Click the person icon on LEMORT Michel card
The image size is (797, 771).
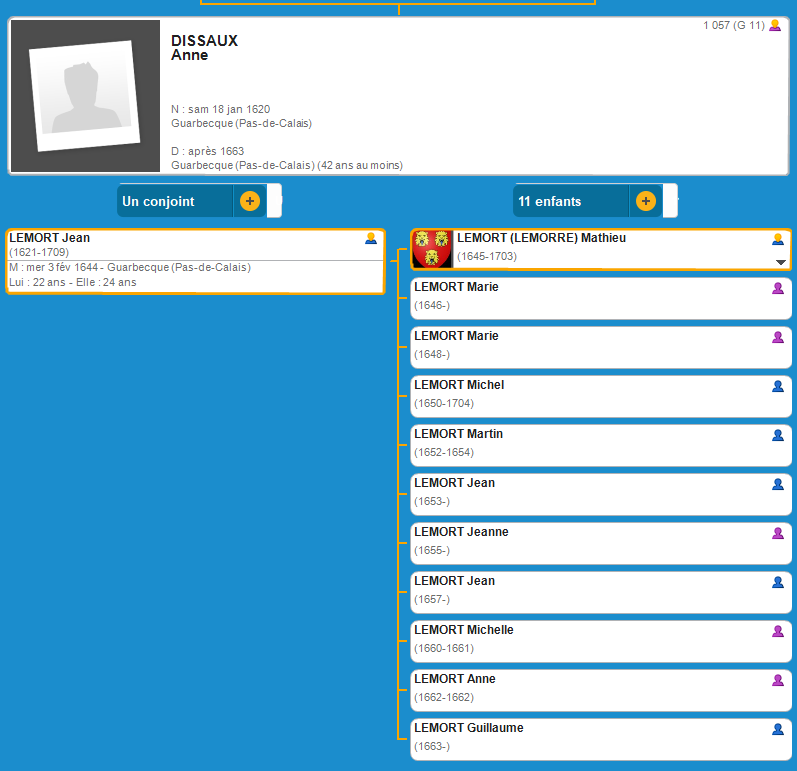coord(777,386)
